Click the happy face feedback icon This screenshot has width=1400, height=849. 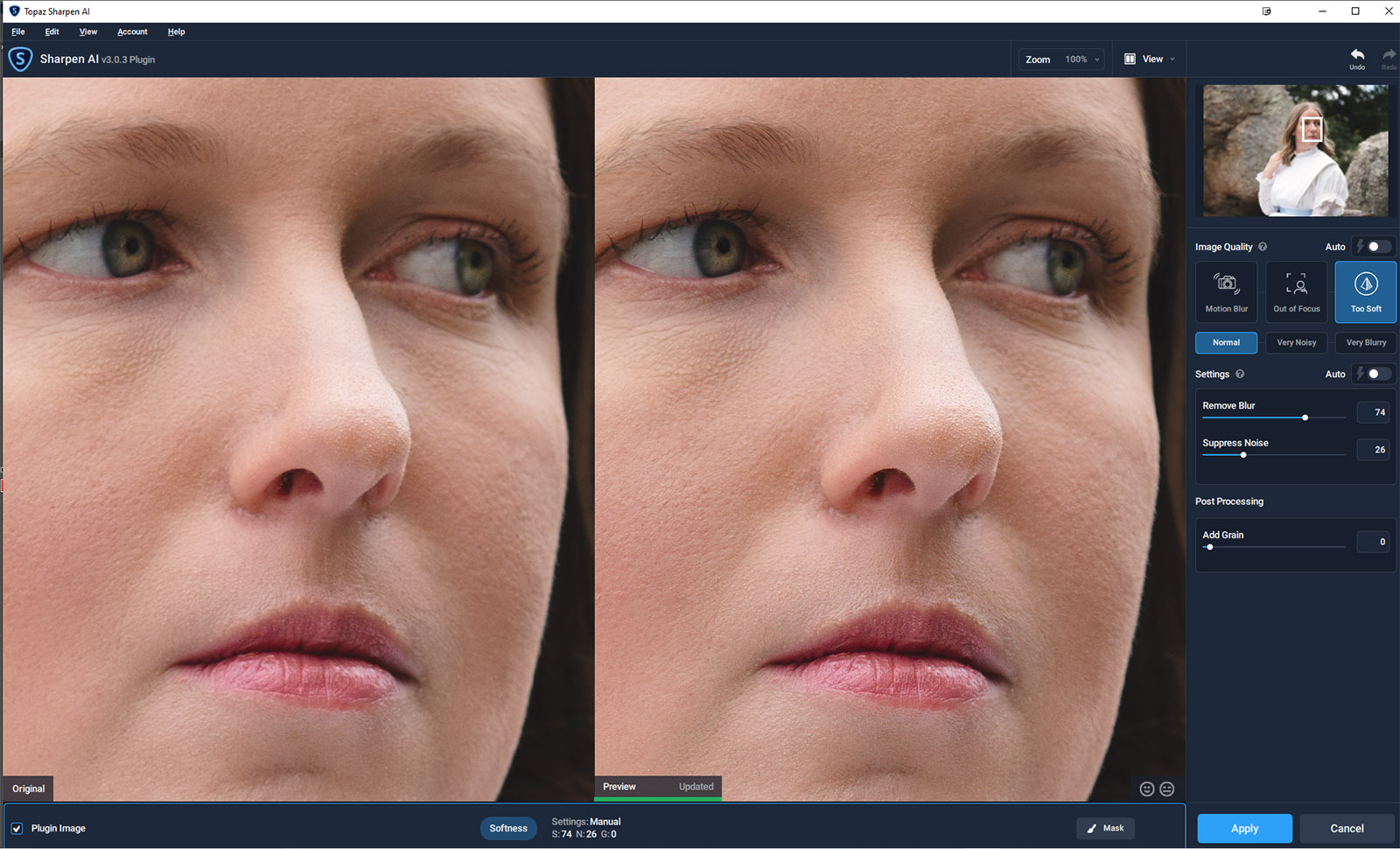coord(1146,789)
